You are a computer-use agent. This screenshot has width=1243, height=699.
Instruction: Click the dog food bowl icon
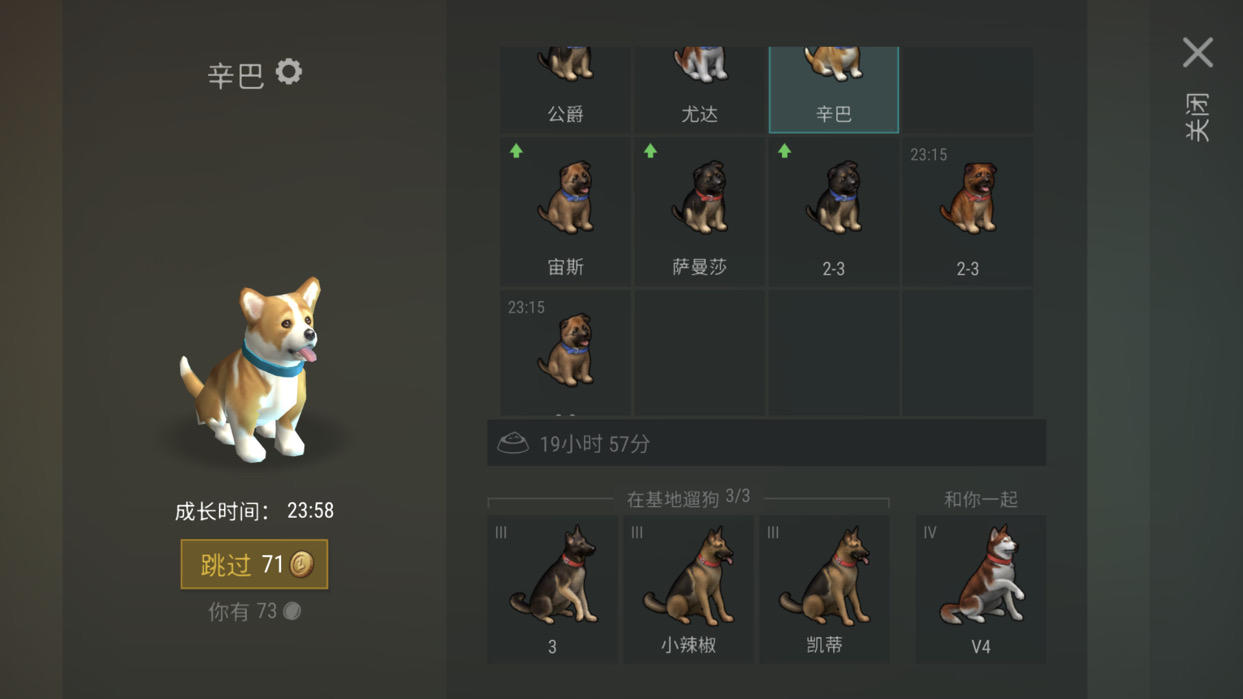tap(513, 443)
